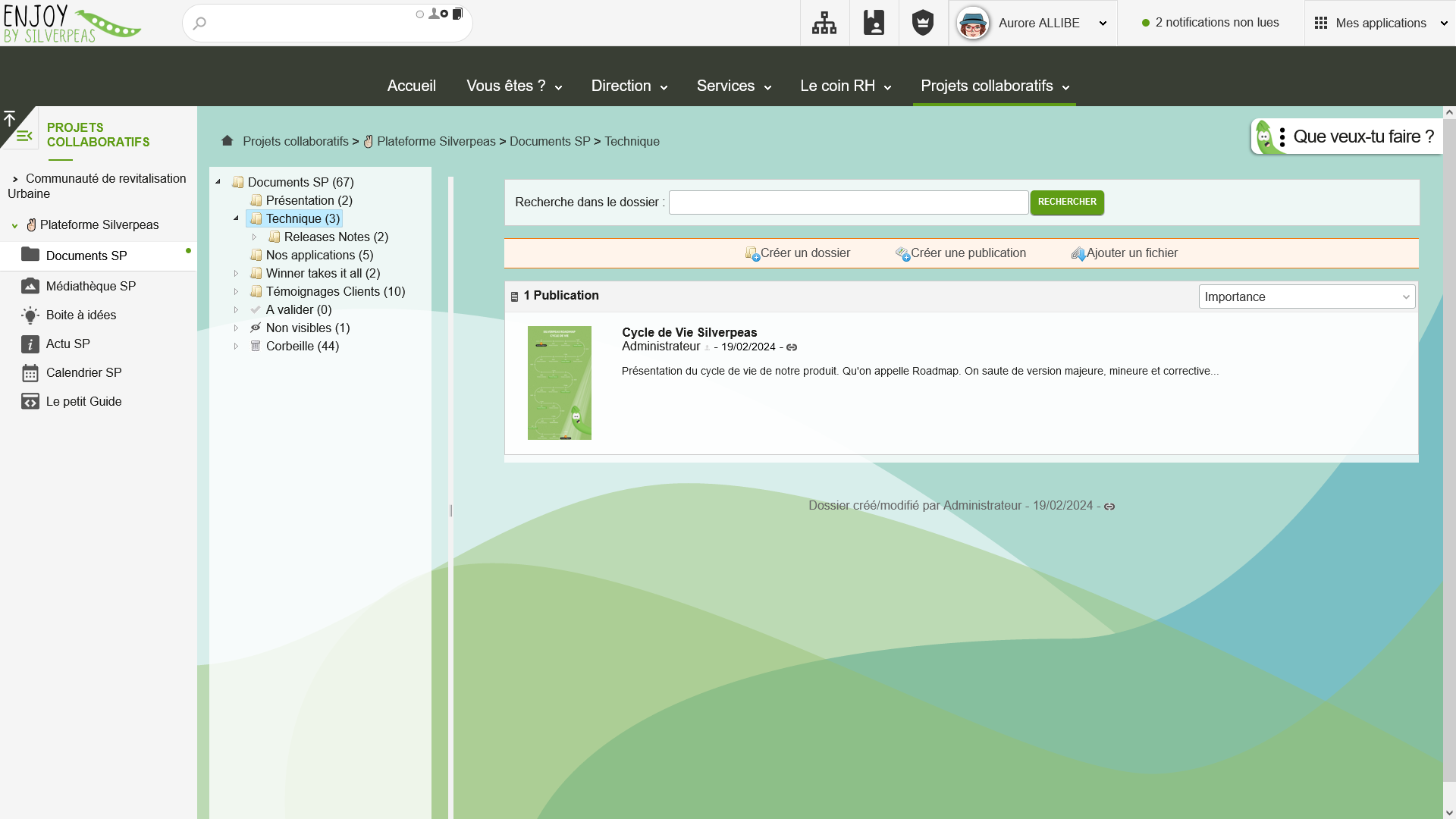Click the Corbeille trash icon in tree
This screenshot has width=1456, height=819.
256,346
